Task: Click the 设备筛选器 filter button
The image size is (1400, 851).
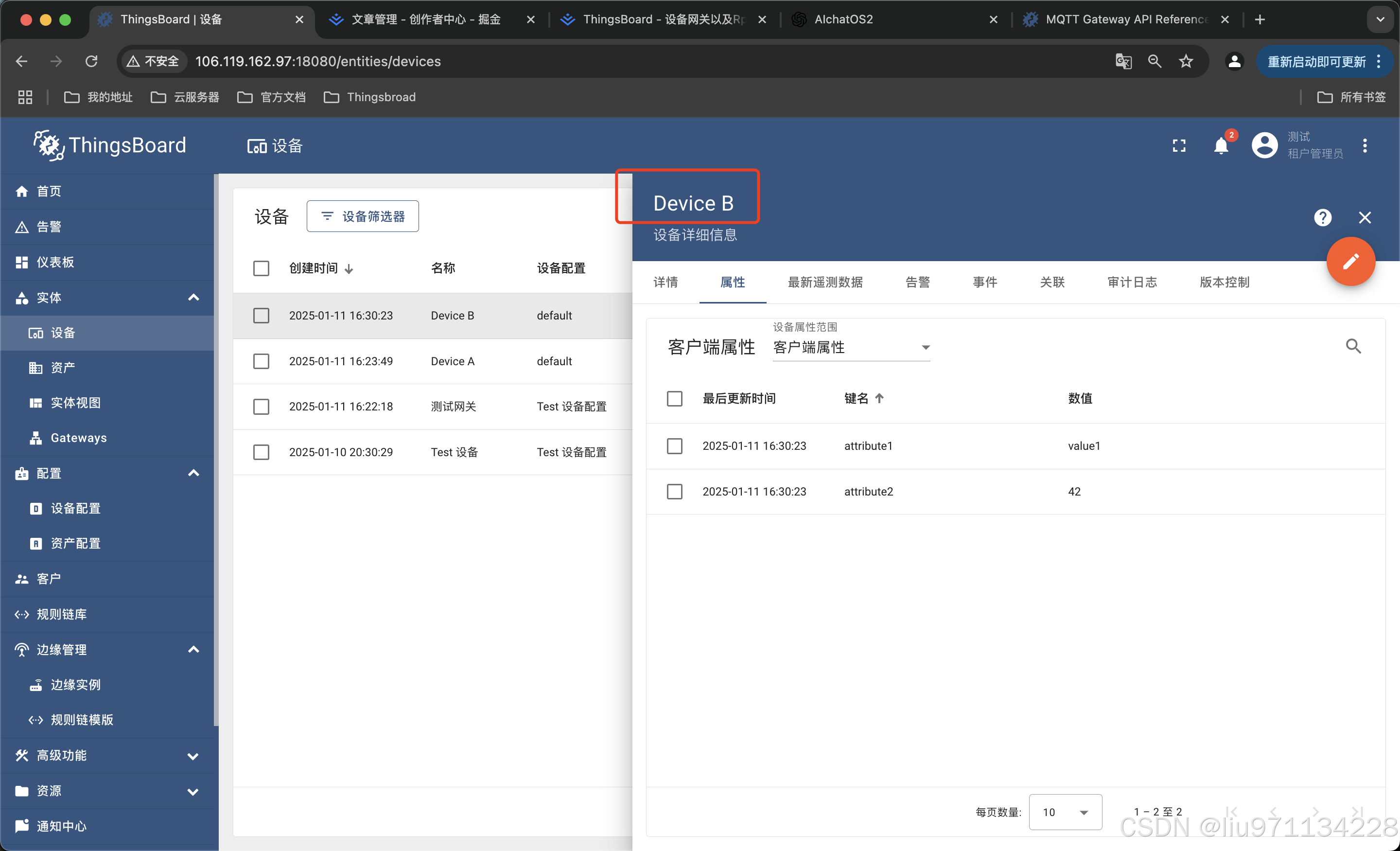Action: tap(363, 216)
